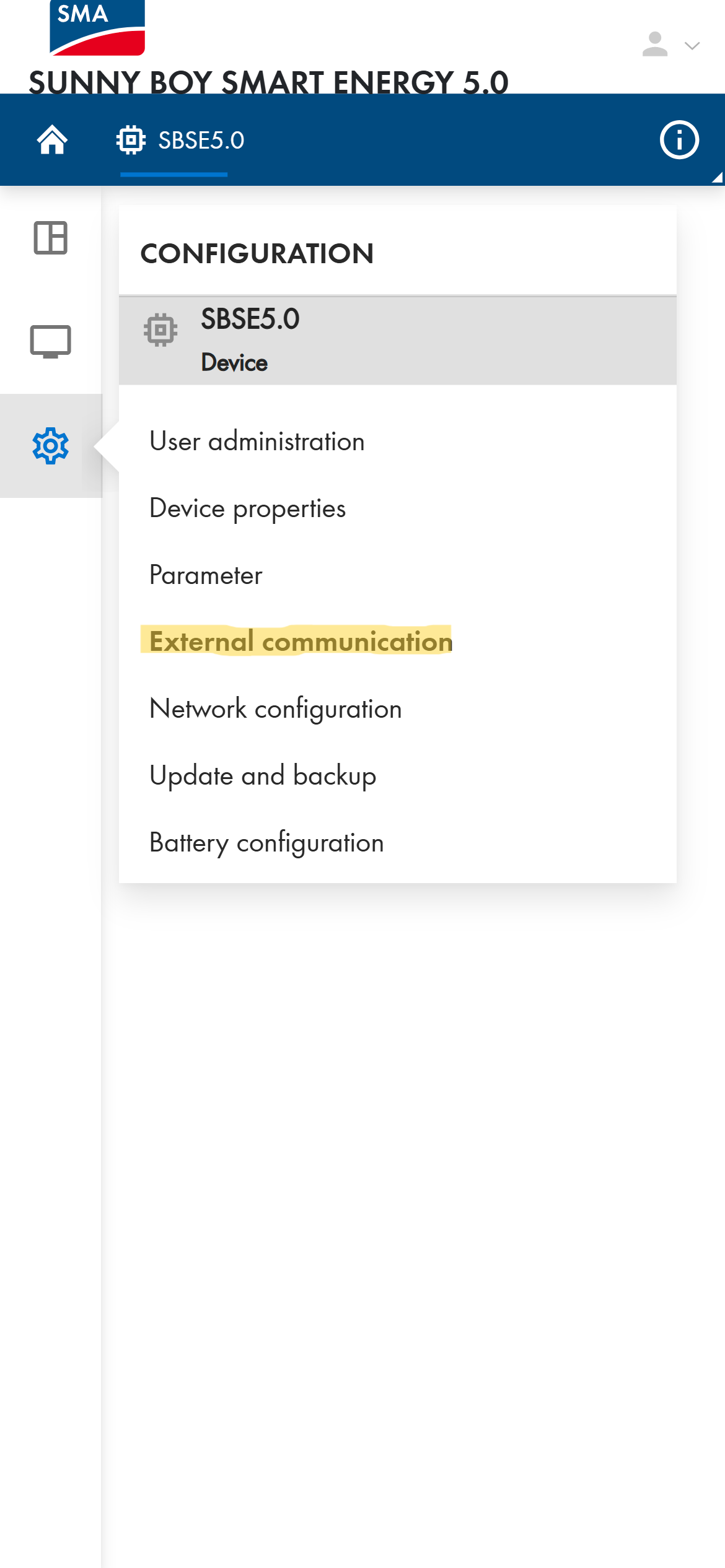The height and width of the screenshot is (1568, 725).
Task: Open Update and backup
Action: [x=263, y=776]
